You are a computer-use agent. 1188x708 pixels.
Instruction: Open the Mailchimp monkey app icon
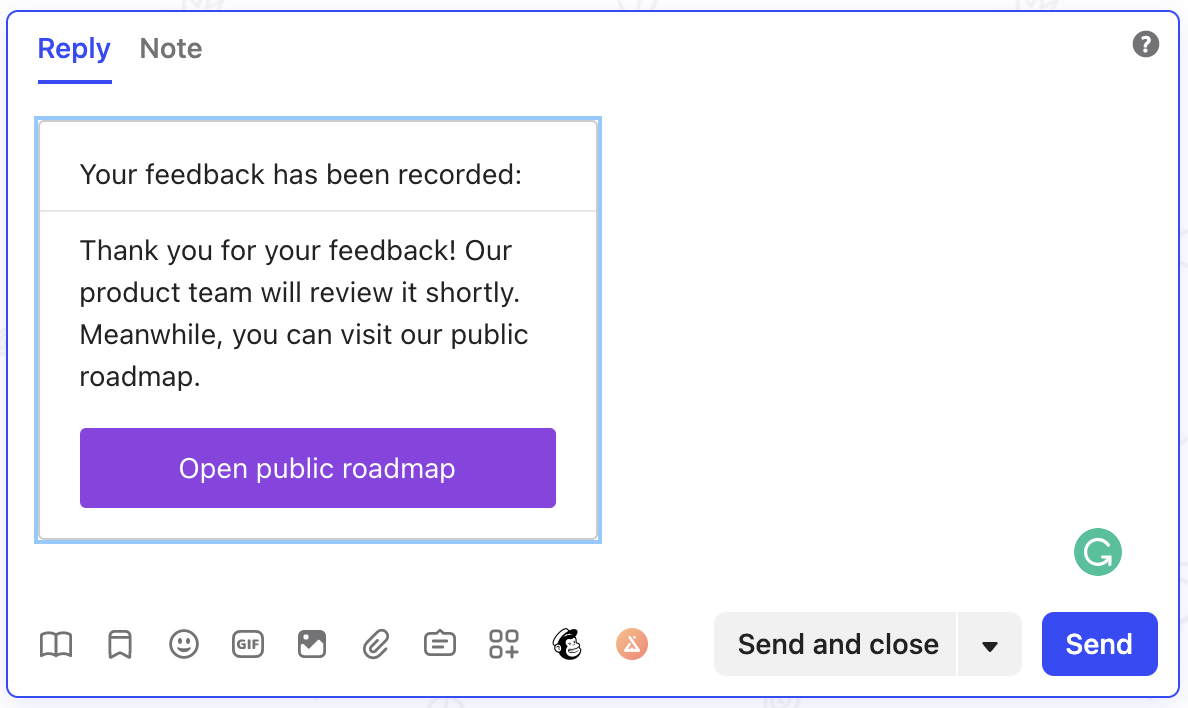coord(567,644)
